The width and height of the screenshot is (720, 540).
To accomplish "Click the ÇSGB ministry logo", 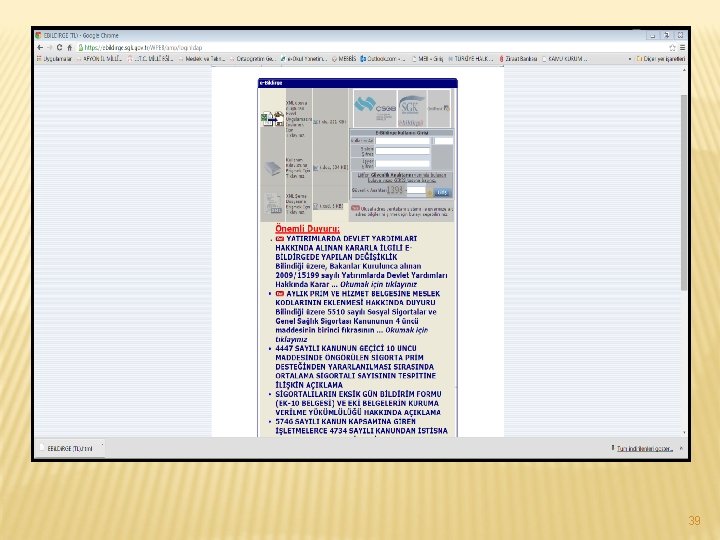I will pos(375,108).
